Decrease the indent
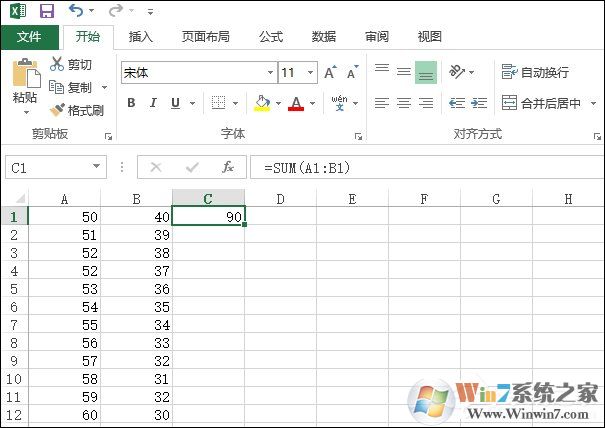Screen dimensions: 605x428 tap(457, 103)
